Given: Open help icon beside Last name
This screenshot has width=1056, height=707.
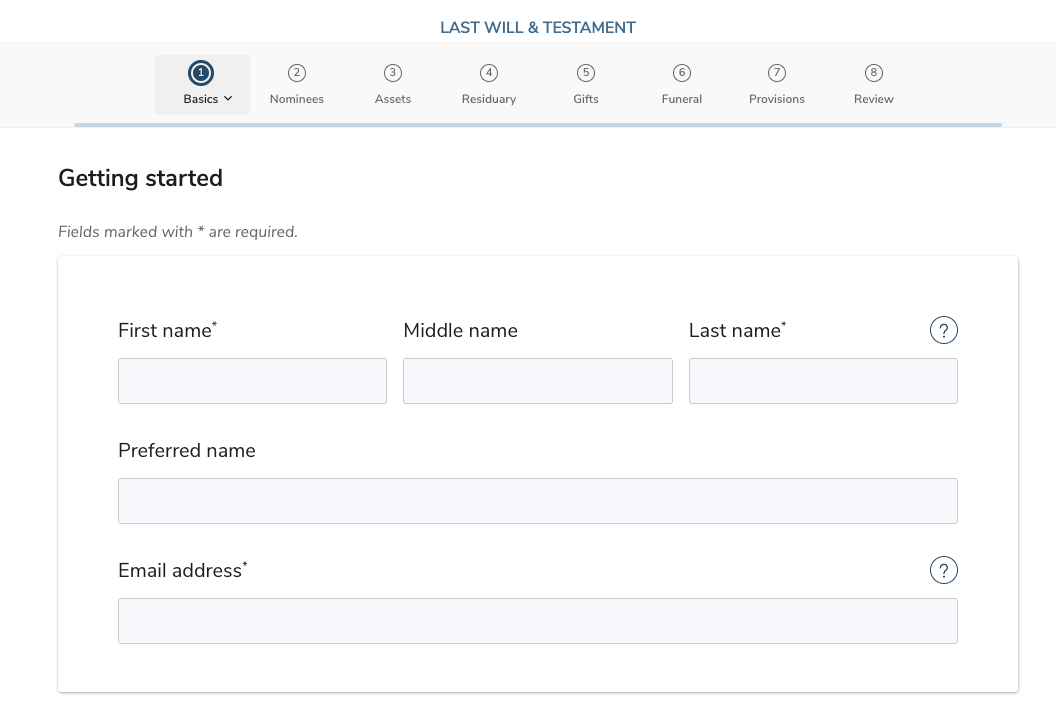Looking at the screenshot, I should pyautogui.click(x=943, y=330).
